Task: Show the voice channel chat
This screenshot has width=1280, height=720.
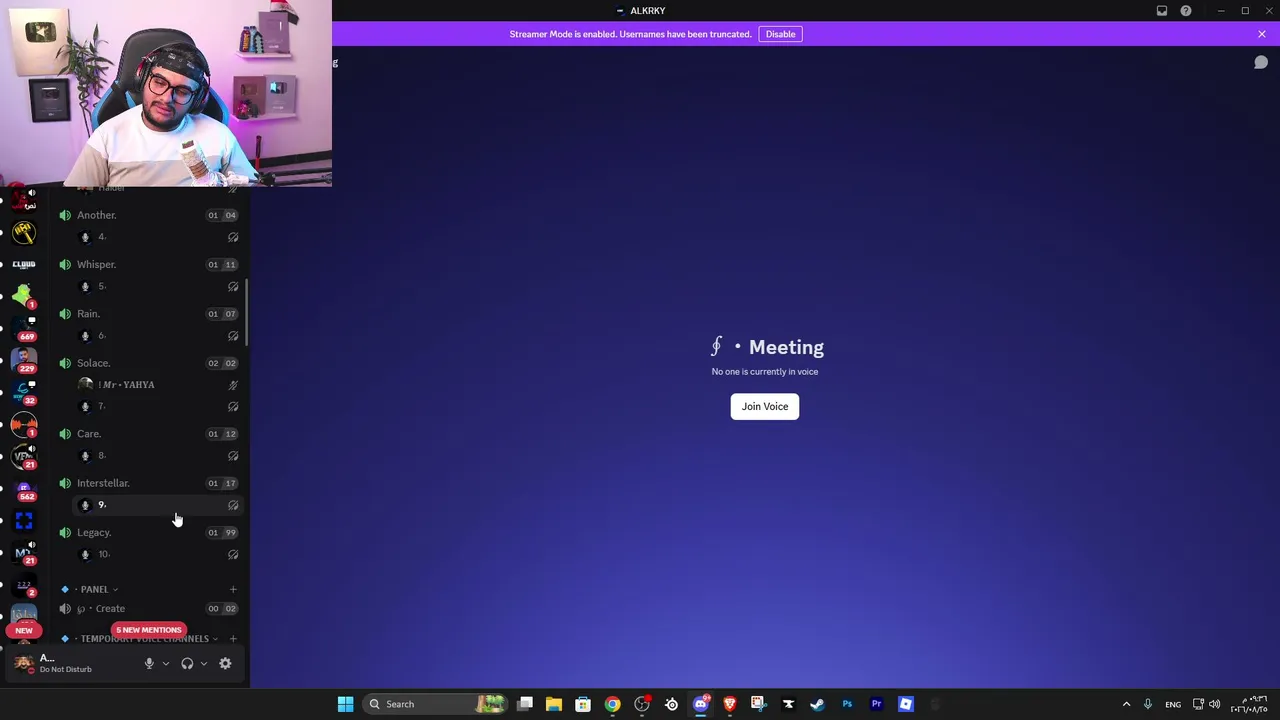Action: click(1261, 63)
